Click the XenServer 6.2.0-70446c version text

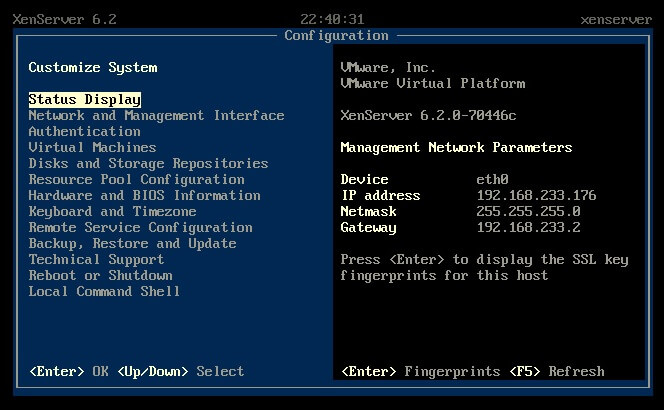429,116
